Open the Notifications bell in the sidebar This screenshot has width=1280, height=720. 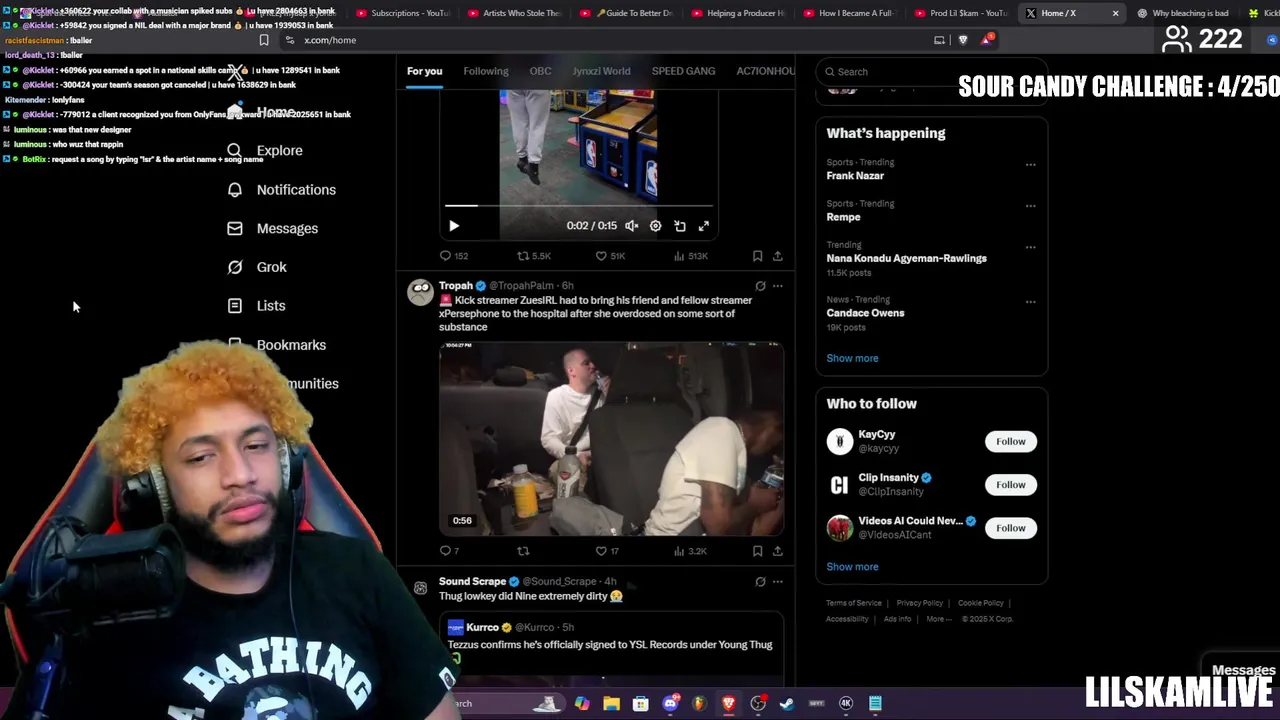click(x=235, y=189)
